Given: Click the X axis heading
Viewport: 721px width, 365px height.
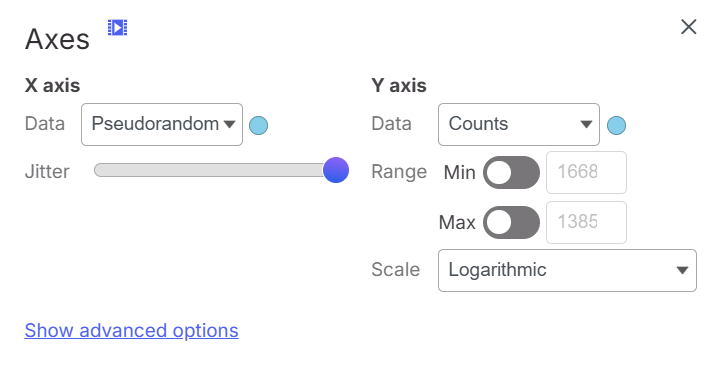Looking at the screenshot, I should tap(52, 86).
